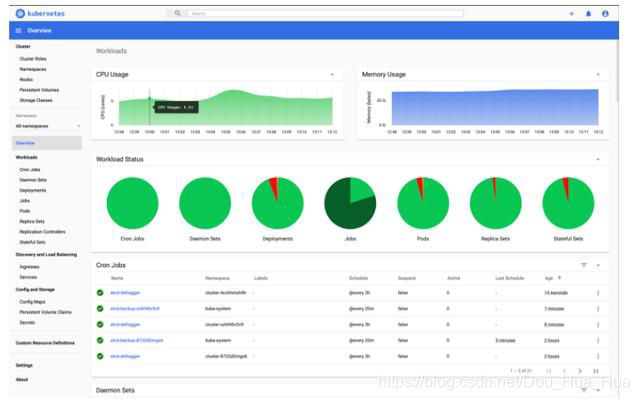Open Services in sidebar
Screen dimensions: 640x400
28,277
